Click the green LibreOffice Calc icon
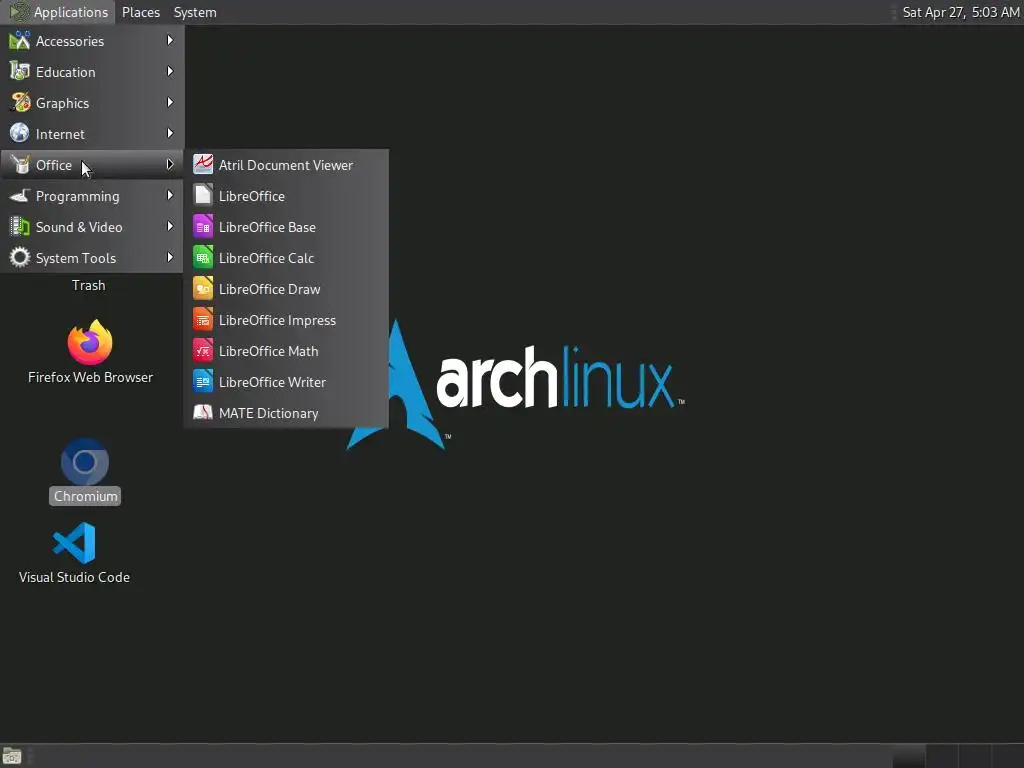The height and width of the screenshot is (768, 1024). click(202, 257)
